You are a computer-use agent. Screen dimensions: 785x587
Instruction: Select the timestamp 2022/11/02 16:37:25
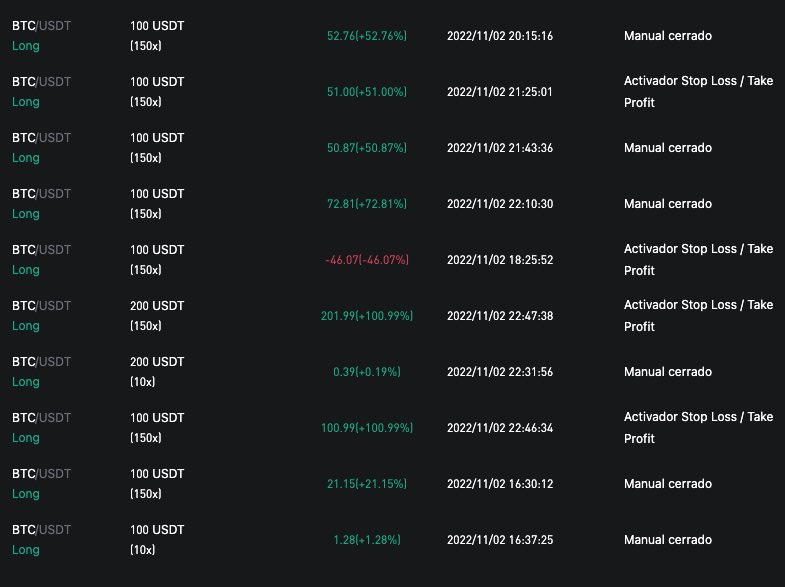coord(500,540)
